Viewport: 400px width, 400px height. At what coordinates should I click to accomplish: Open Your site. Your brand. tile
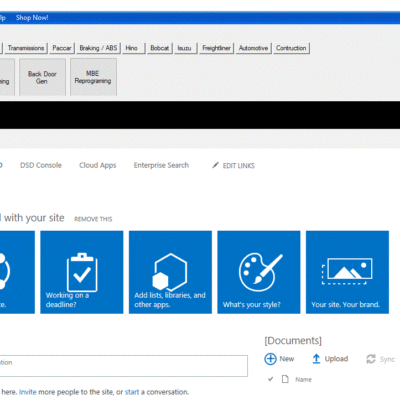pyautogui.click(x=347, y=272)
